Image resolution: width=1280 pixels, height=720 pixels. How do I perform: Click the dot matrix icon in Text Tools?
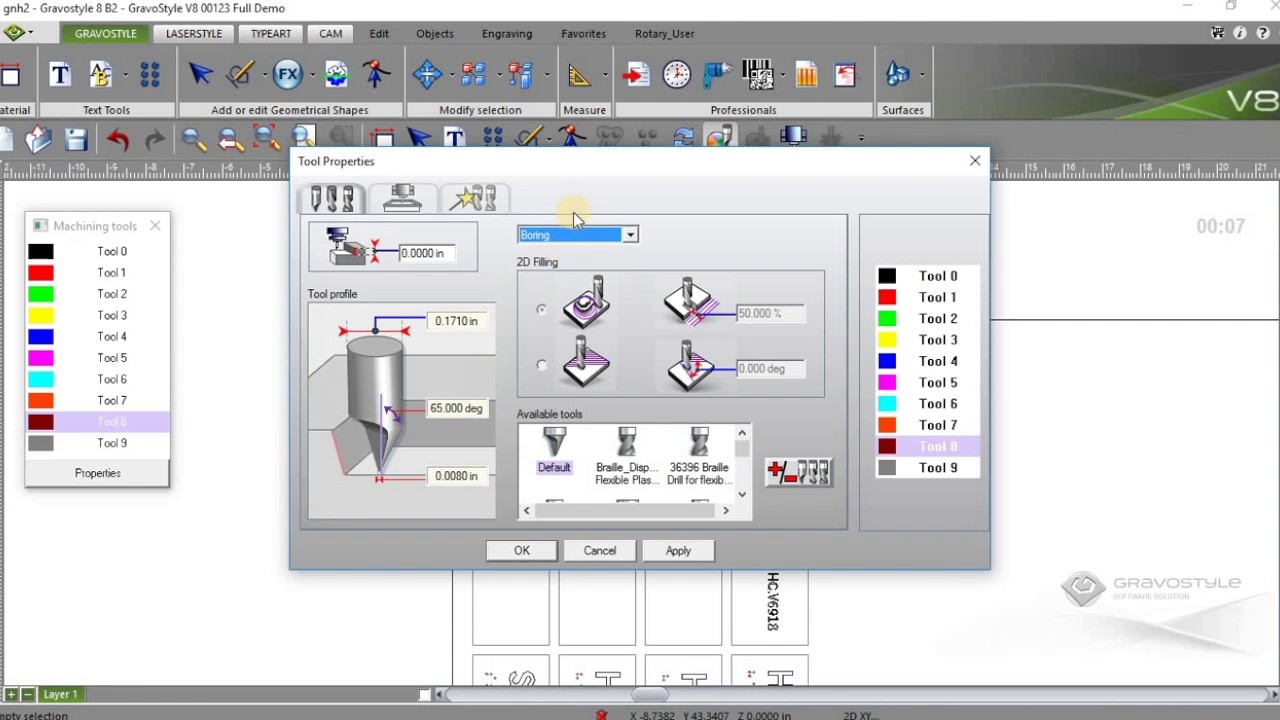(x=150, y=74)
